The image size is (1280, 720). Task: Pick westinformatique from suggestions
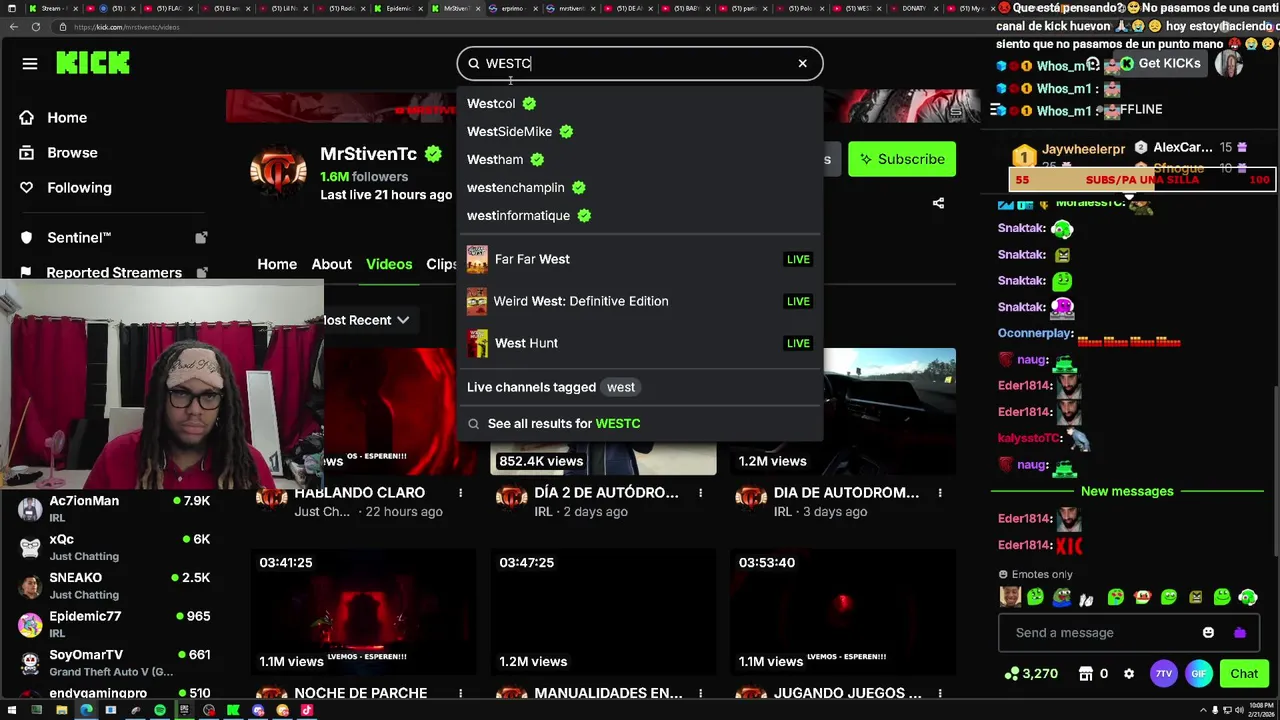click(529, 215)
